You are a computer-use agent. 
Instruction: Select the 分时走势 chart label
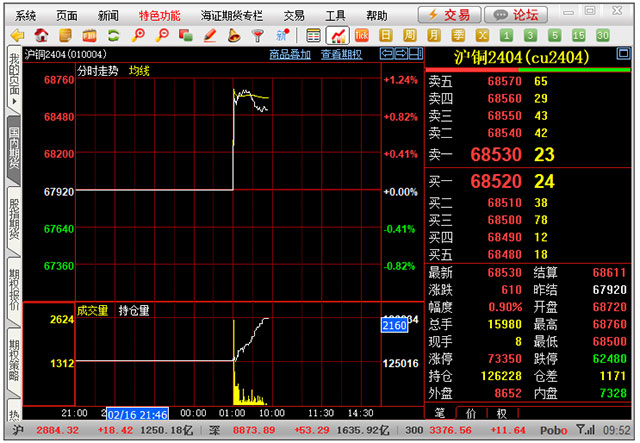(98, 71)
